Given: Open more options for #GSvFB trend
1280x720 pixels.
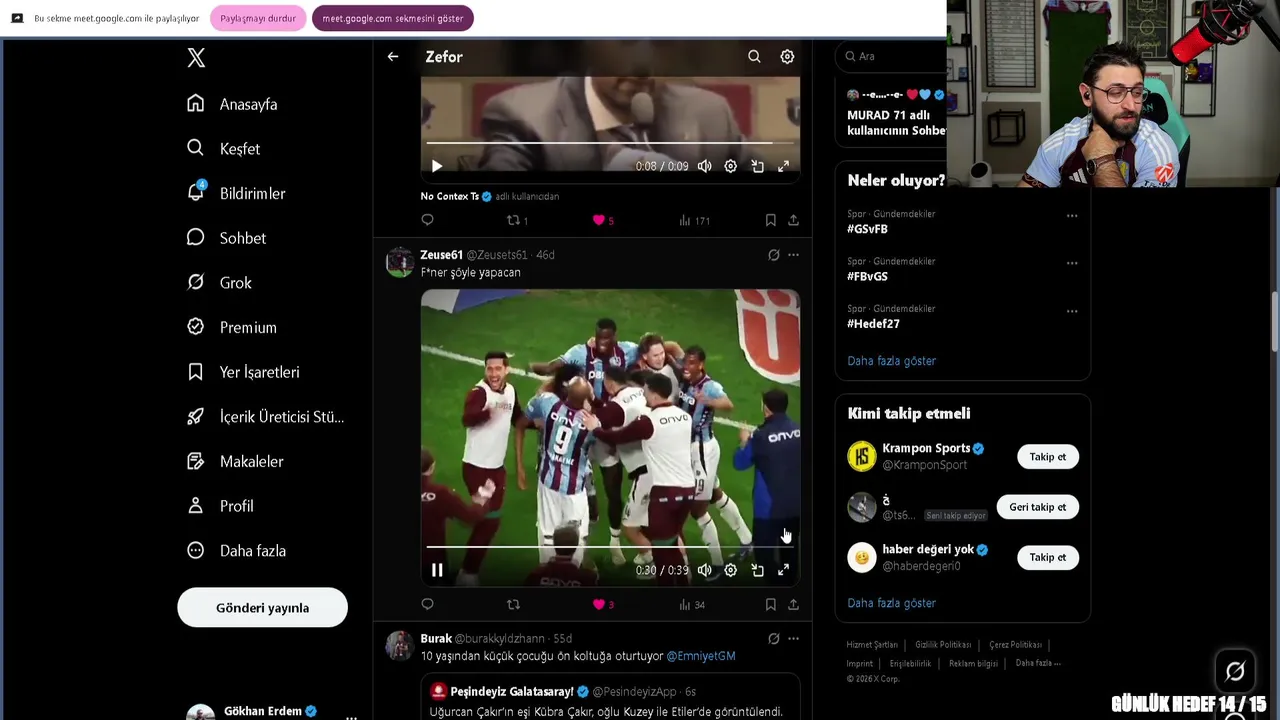Looking at the screenshot, I should (x=1072, y=216).
